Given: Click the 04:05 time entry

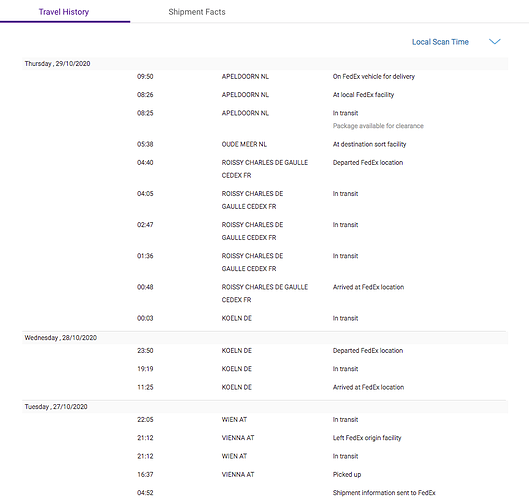Looking at the screenshot, I should coord(145,194).
